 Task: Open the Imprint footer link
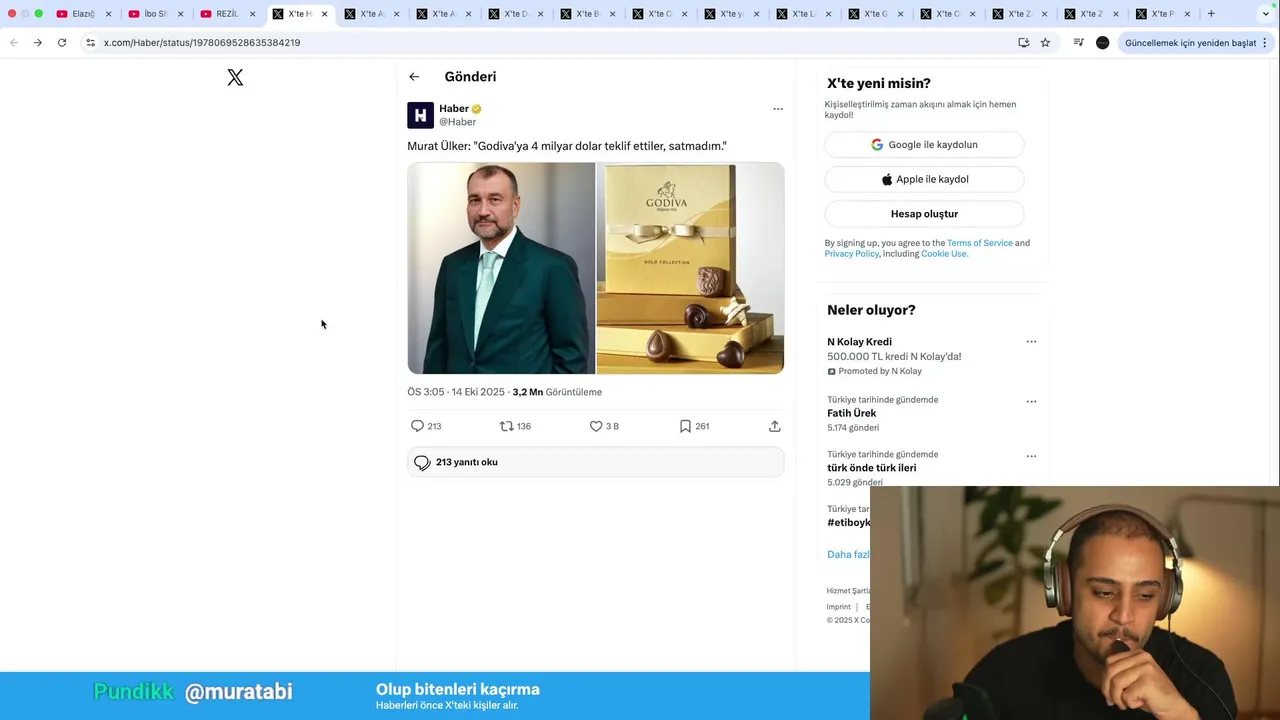tap(838, 607)
